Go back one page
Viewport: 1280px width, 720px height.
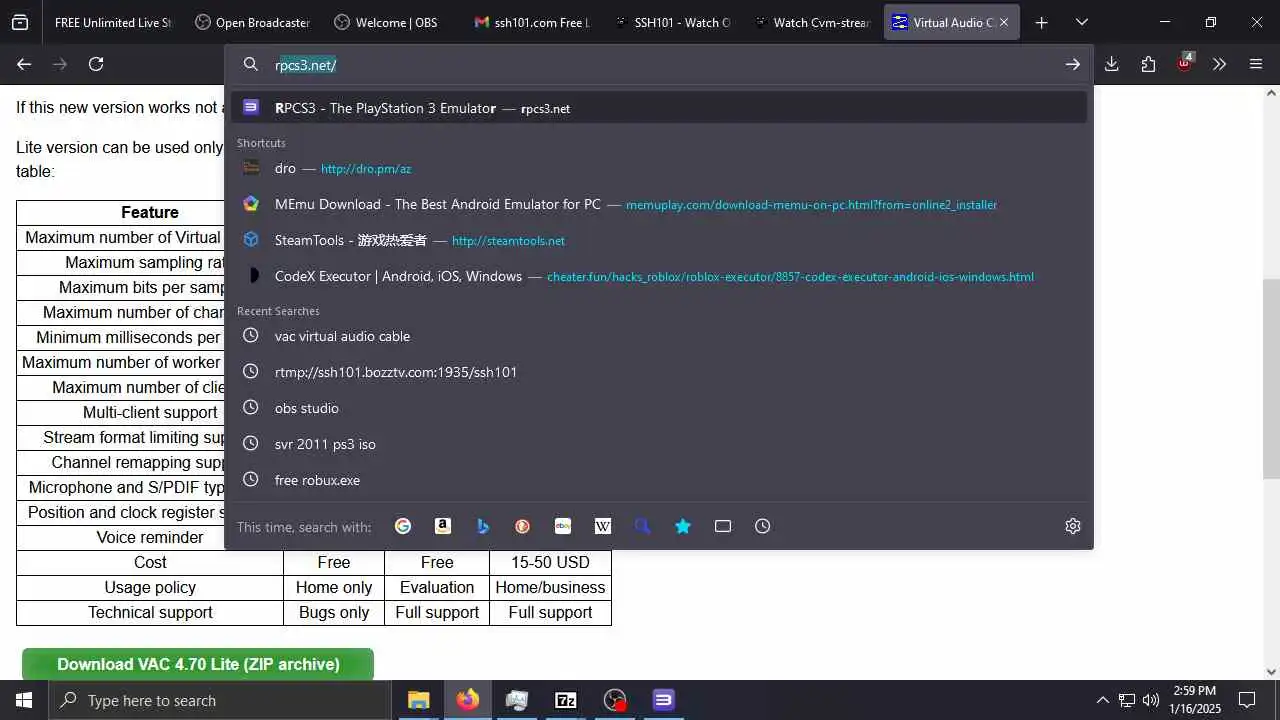(x=24, y=64)
